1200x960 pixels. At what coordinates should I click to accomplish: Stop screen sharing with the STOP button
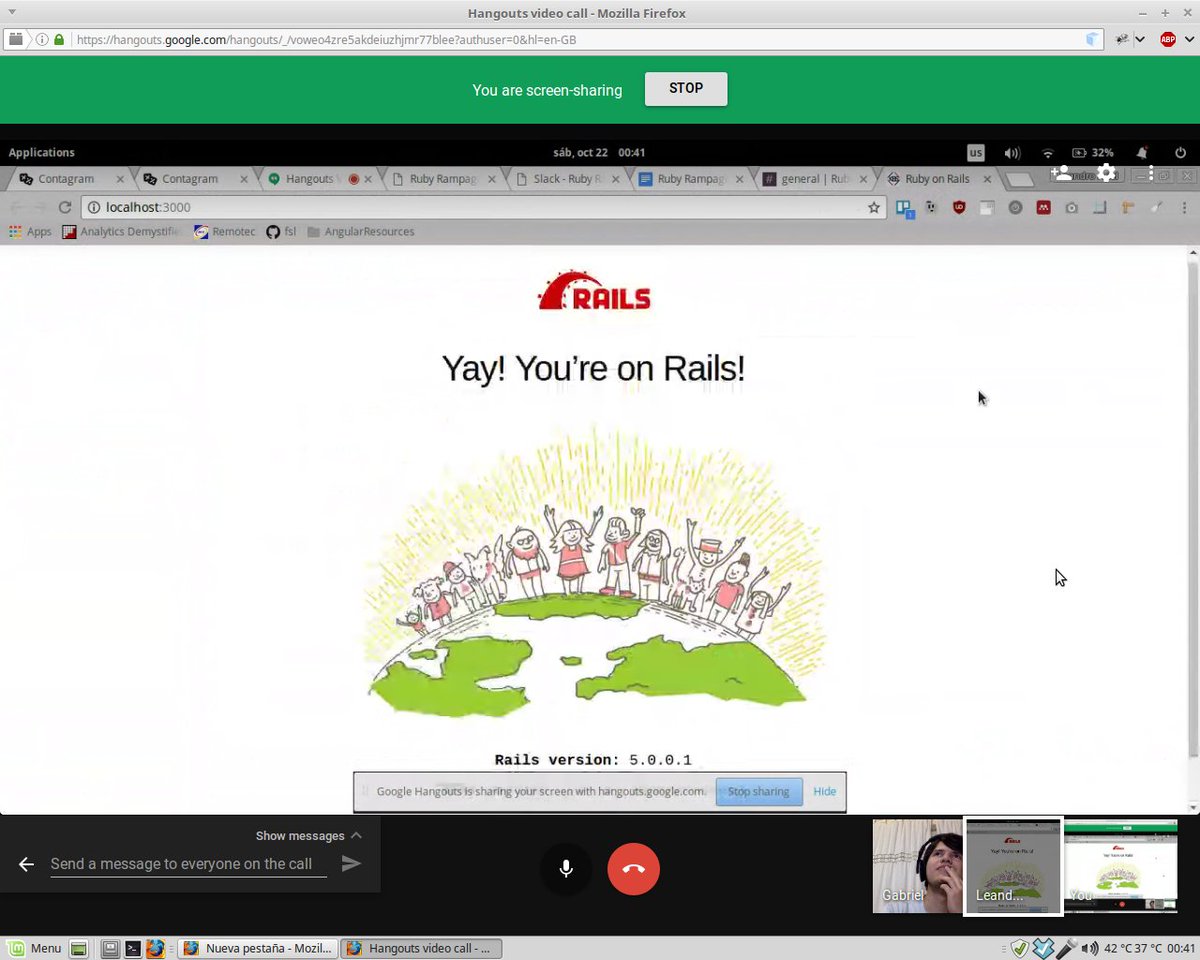point(686,88)
